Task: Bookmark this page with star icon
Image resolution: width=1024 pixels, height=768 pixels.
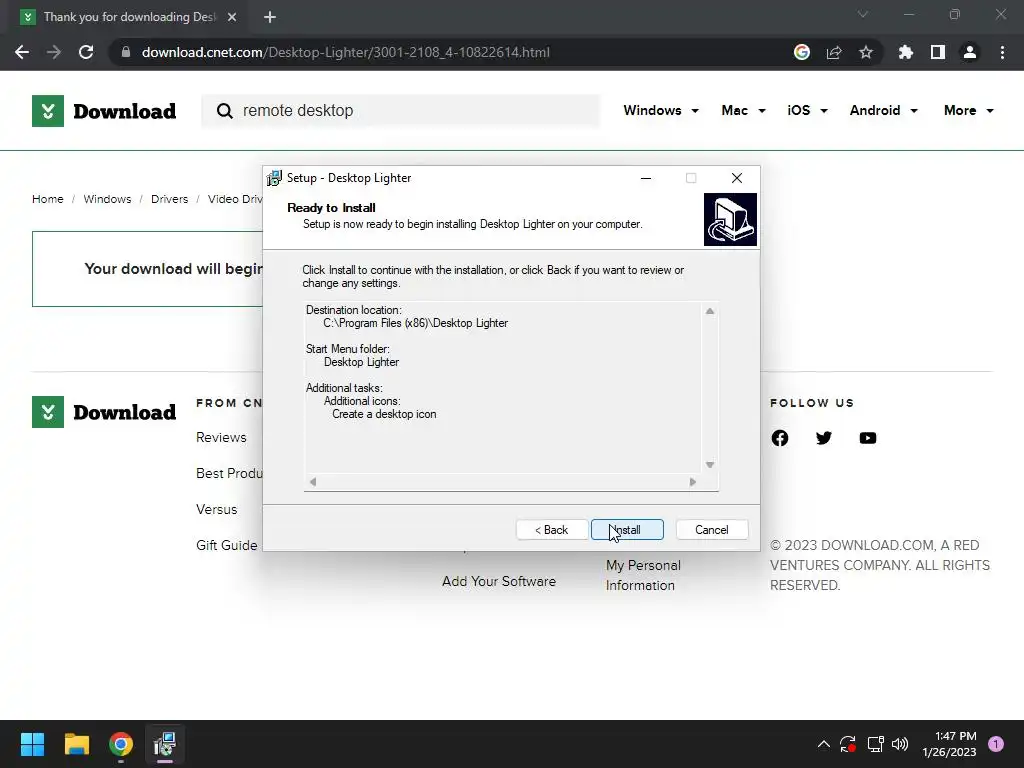Action: tap(866, 52)
